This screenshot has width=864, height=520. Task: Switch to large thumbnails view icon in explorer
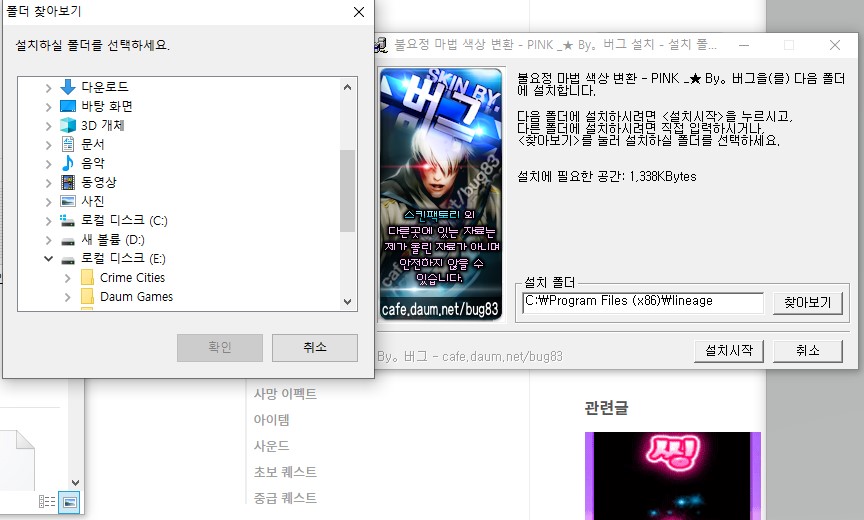pyautogui.click(x=69, y=502)
